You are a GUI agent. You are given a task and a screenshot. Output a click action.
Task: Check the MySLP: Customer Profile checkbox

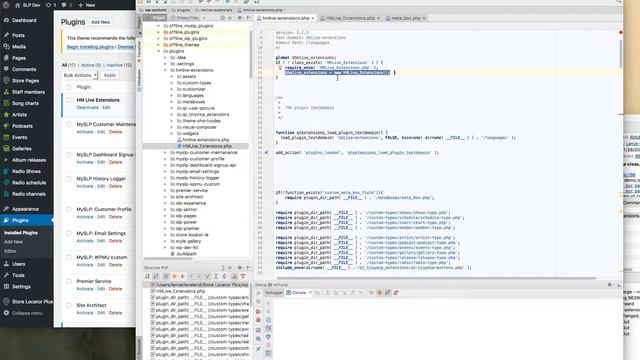69,209
